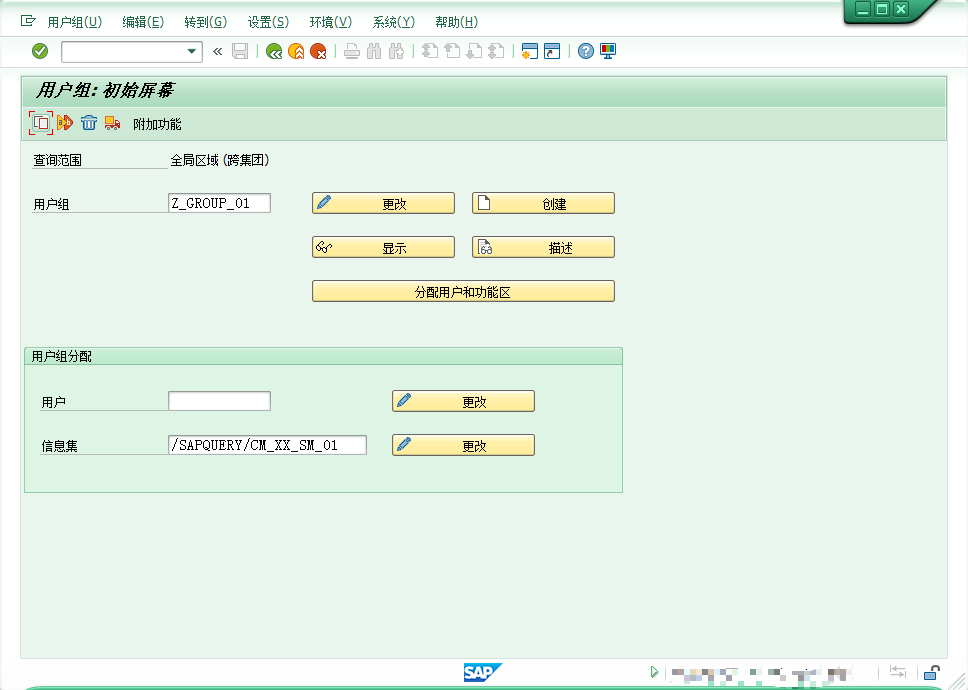Viewport: 968px width, 690px height.
Task: Click the Find binoculars icon
Action: tap(374, 51)
